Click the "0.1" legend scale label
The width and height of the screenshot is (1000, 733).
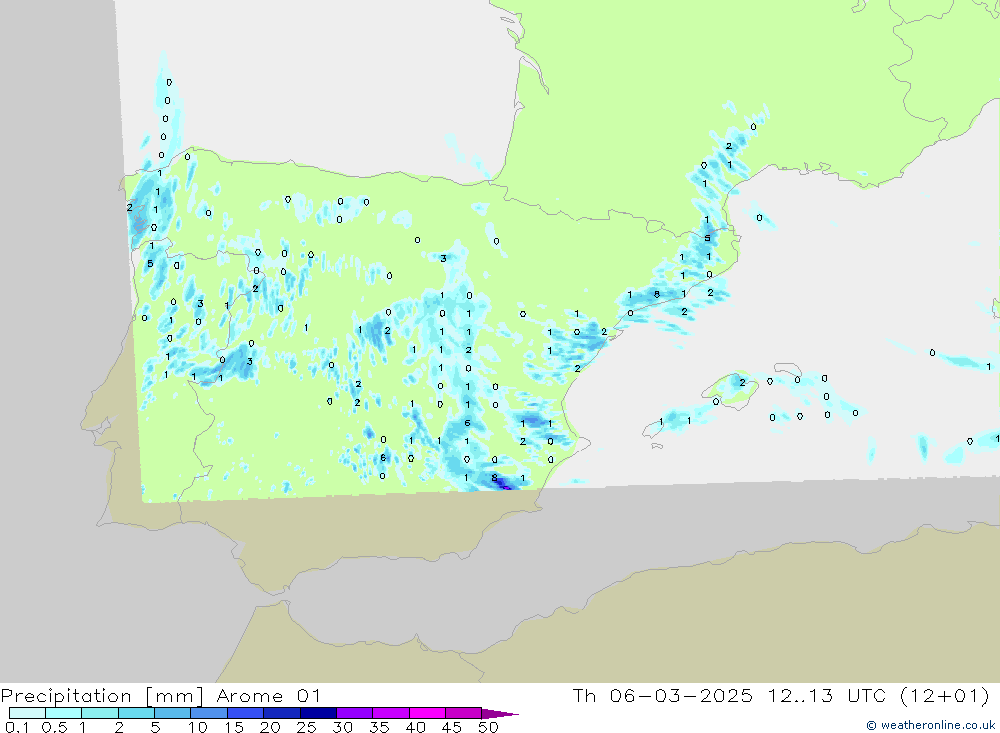17,727
